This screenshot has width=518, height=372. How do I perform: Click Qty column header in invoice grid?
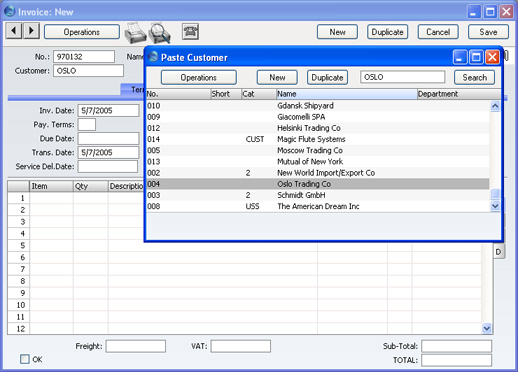point(90,186)
